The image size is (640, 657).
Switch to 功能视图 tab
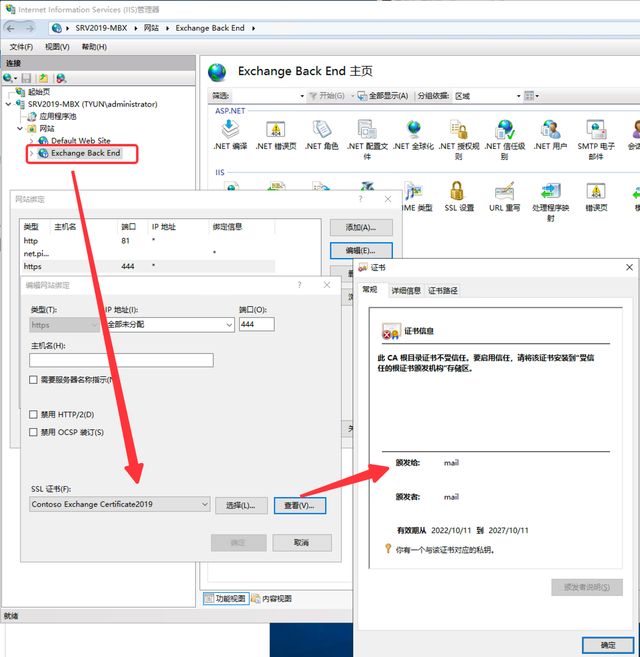(x=226, y=599)
